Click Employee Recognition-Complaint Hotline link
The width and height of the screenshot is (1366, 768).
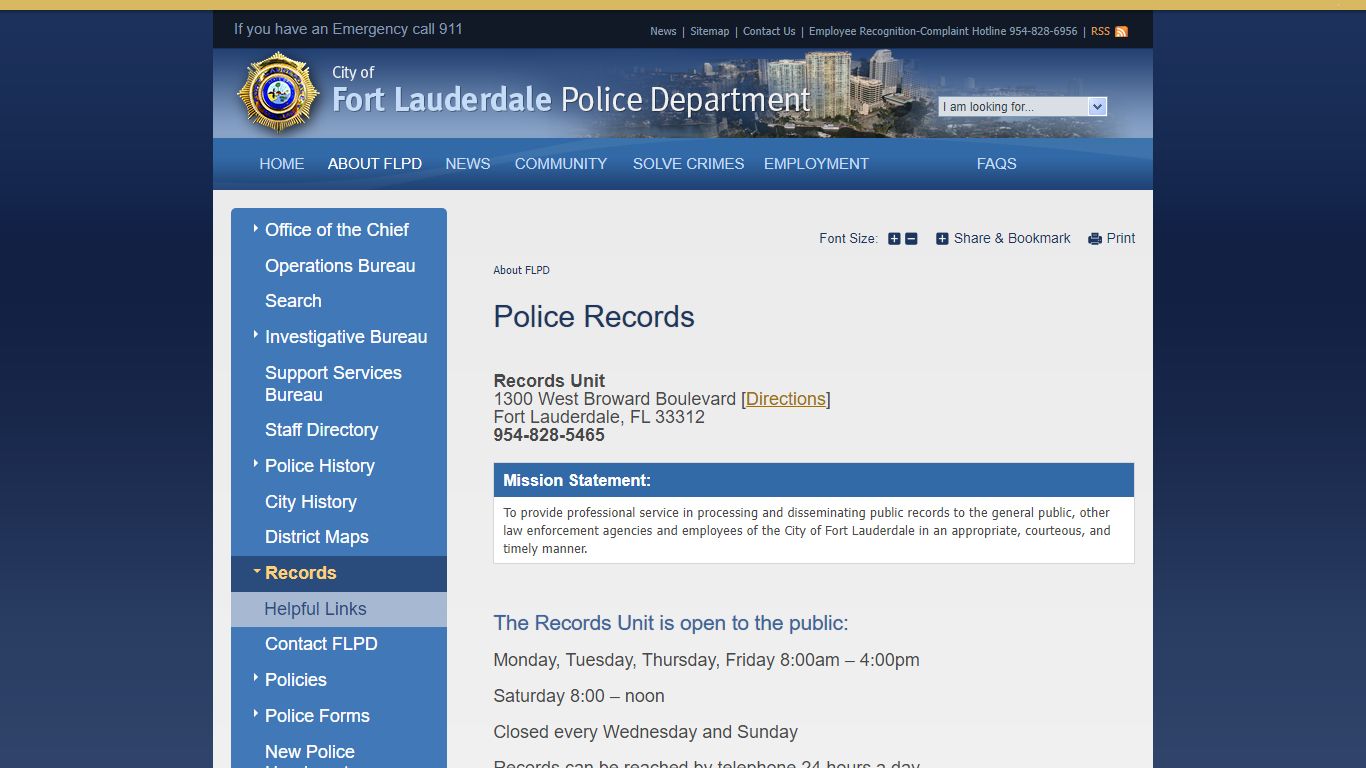(943, 31)
